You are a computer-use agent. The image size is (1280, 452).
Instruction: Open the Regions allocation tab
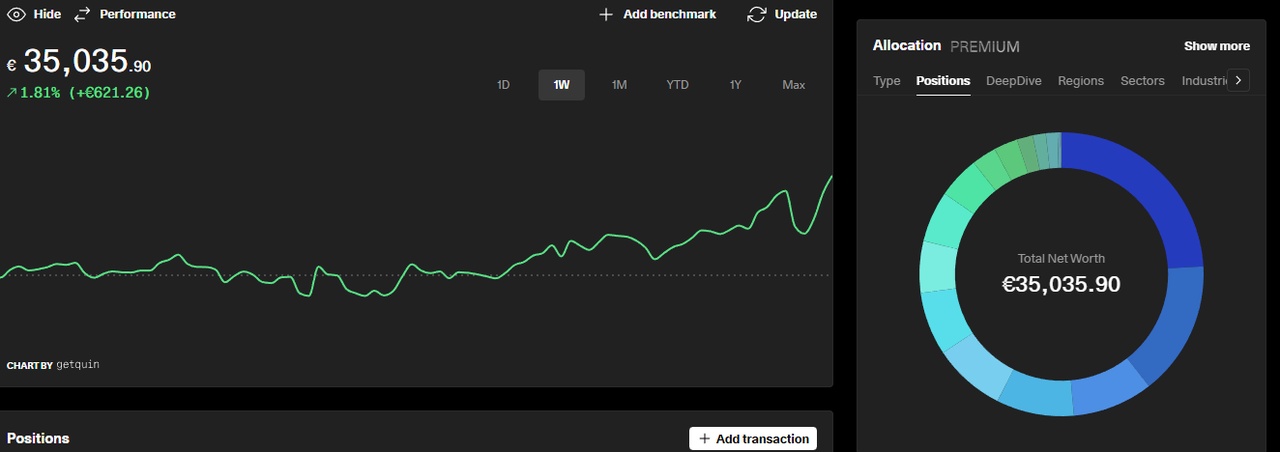(1080, 81)
